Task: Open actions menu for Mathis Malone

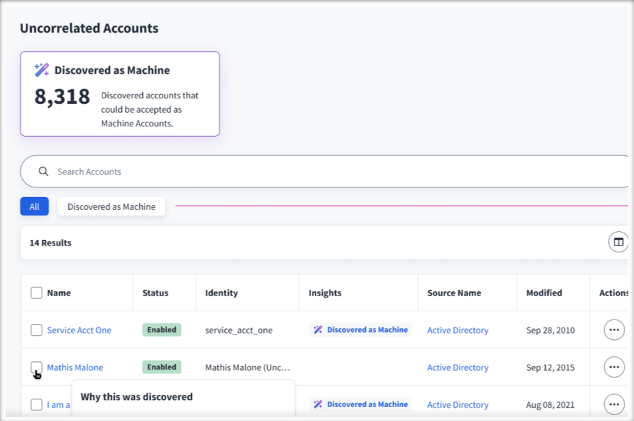Action: tap(614, 367)
